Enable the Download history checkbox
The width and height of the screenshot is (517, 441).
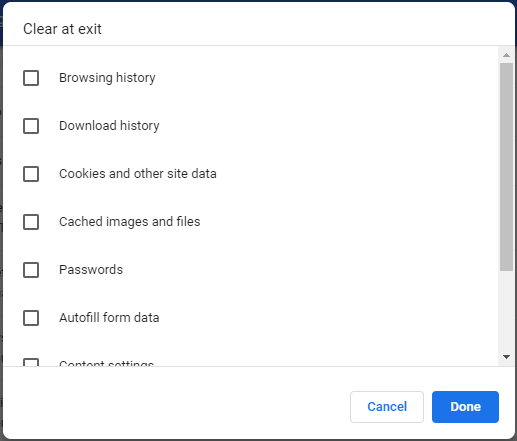tap(31, 126)
